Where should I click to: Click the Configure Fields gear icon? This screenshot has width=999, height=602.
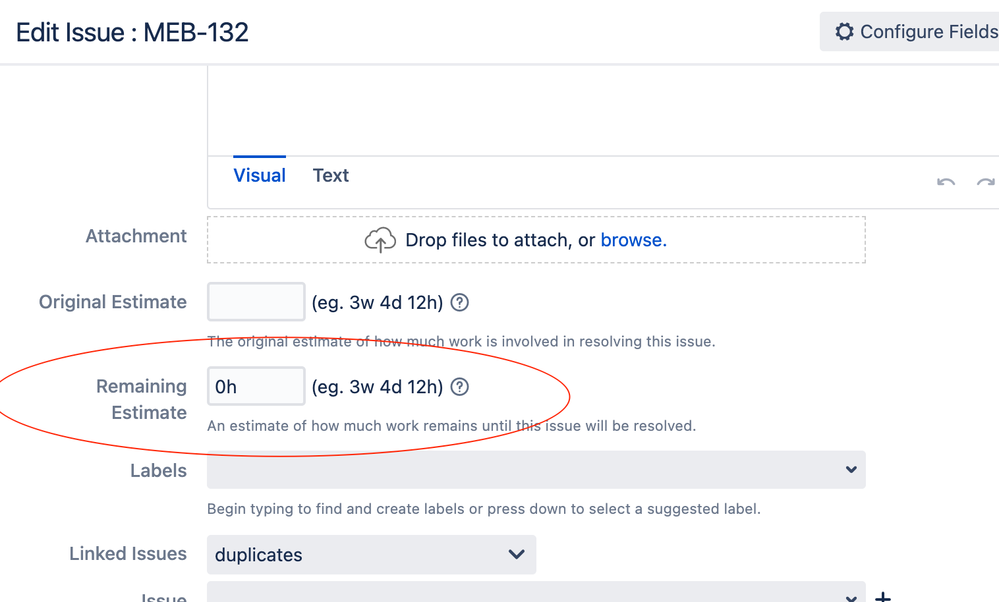click(x=844, y=32)
